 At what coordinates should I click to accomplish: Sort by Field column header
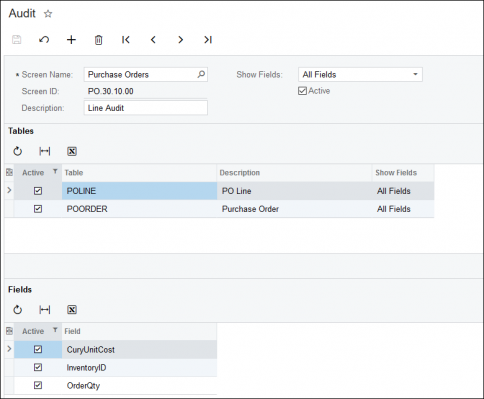139,331
